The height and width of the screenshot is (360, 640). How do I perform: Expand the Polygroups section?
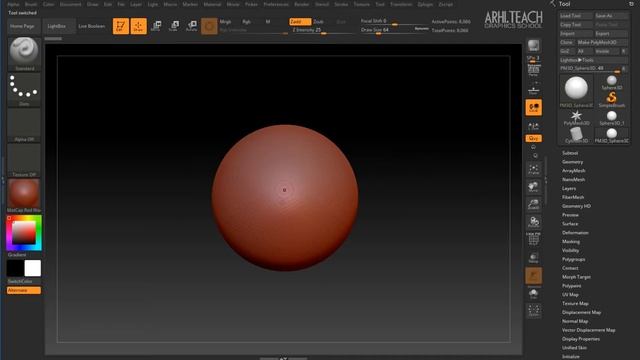[x=573, y=259]
